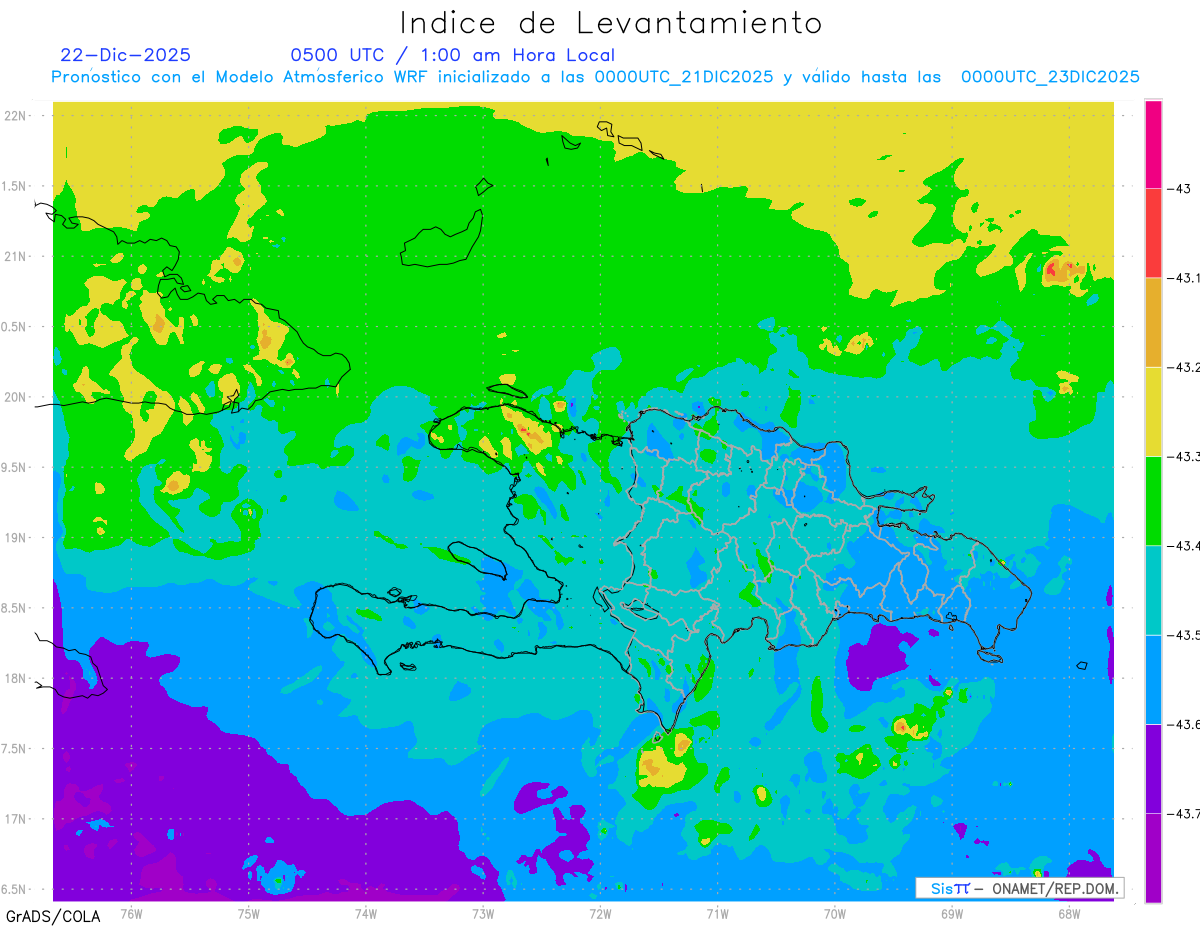Click the '70W' longitude label

(835, 913)
